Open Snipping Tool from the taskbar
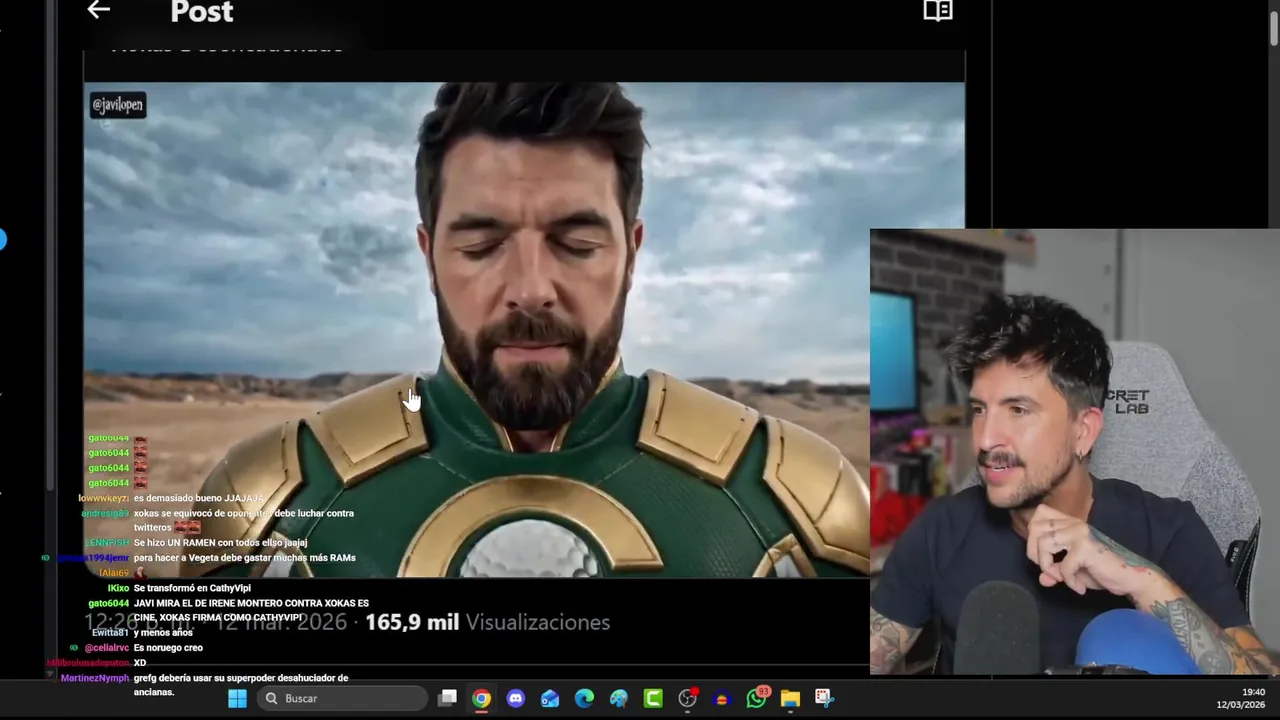 tap(824, 698)
